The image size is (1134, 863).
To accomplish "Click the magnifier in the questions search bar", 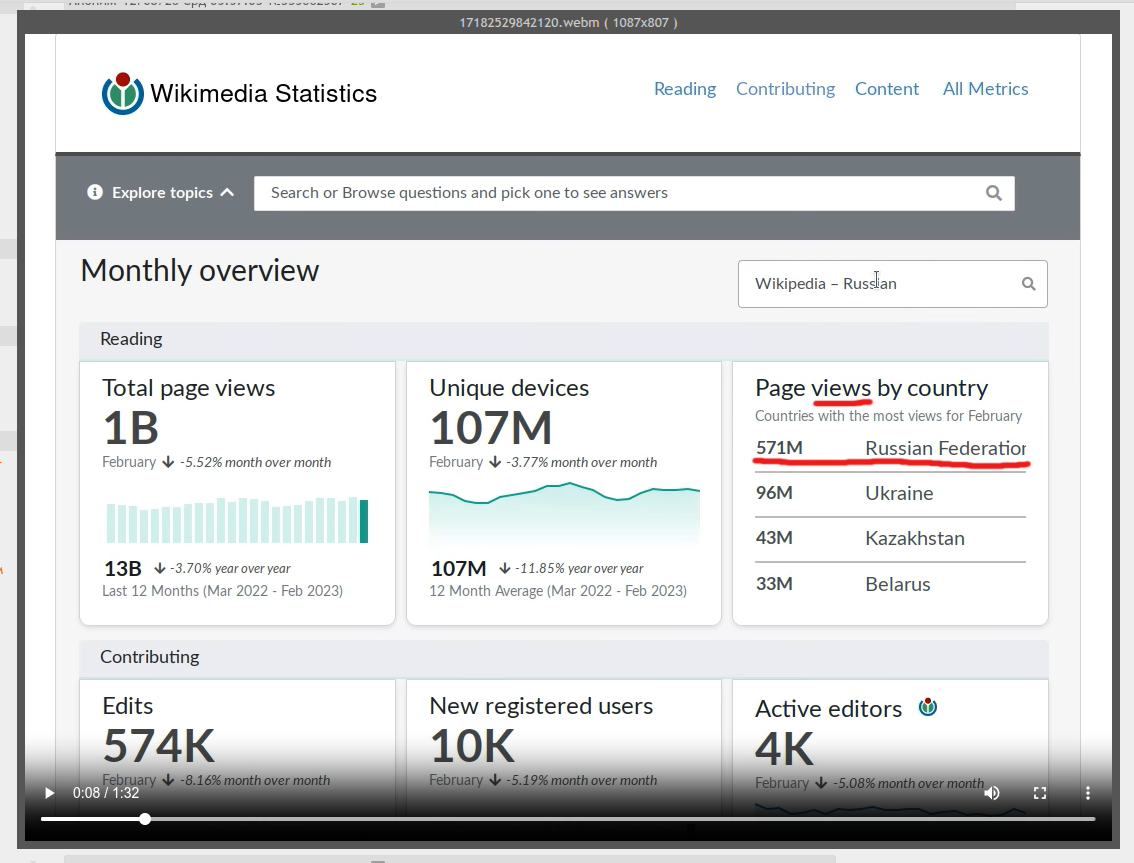I will 994,193.
